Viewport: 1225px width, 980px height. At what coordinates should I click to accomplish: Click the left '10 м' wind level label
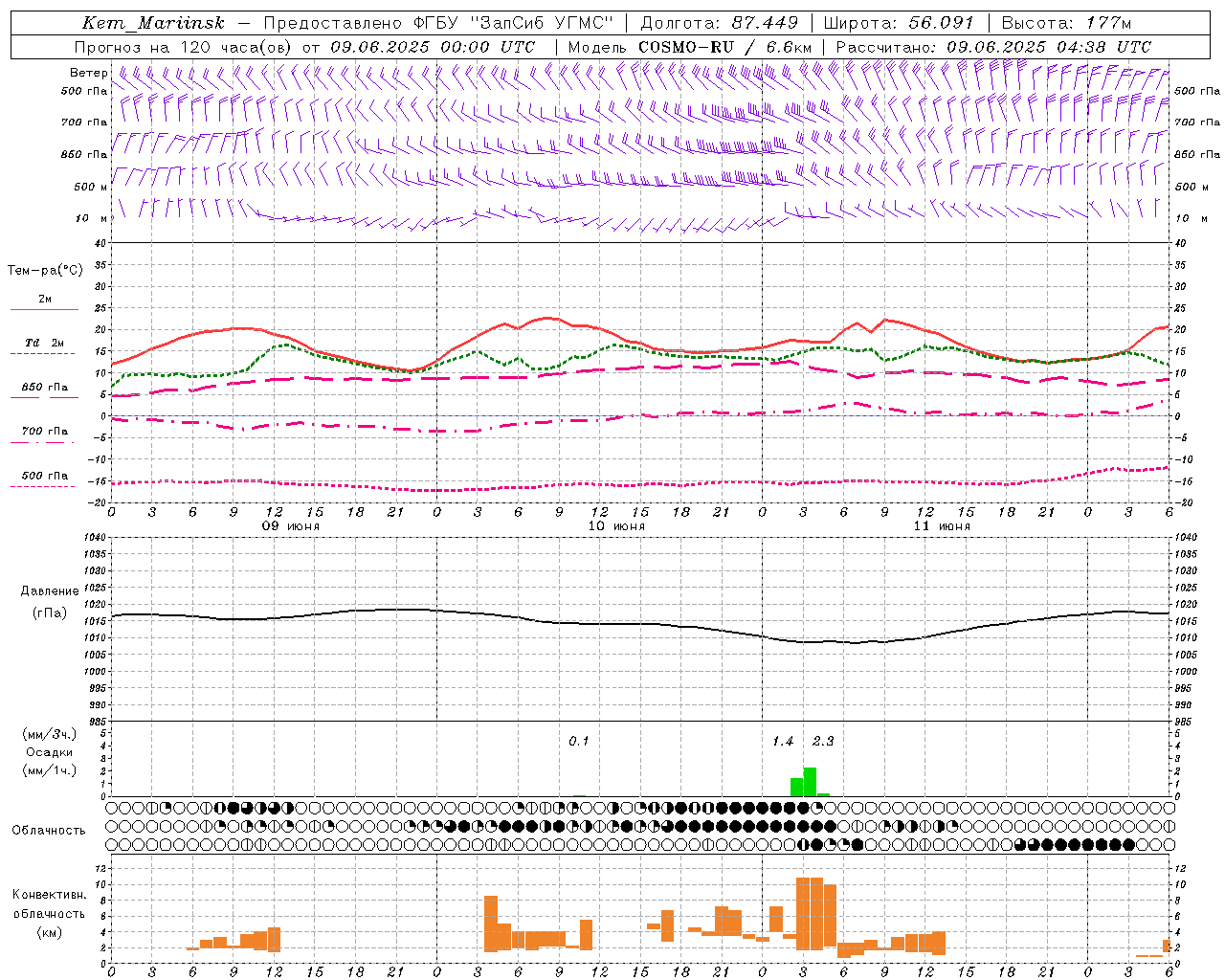91,218
